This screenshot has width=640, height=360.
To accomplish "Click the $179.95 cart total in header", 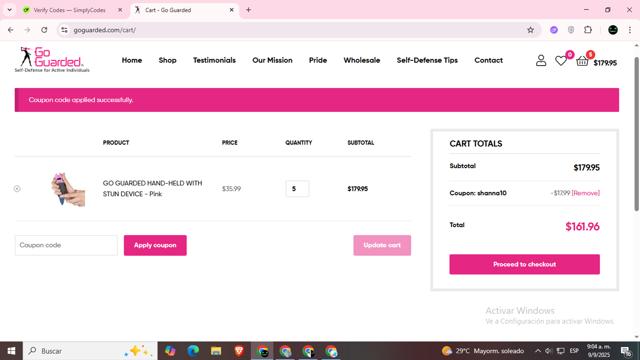I will (605, 63).
